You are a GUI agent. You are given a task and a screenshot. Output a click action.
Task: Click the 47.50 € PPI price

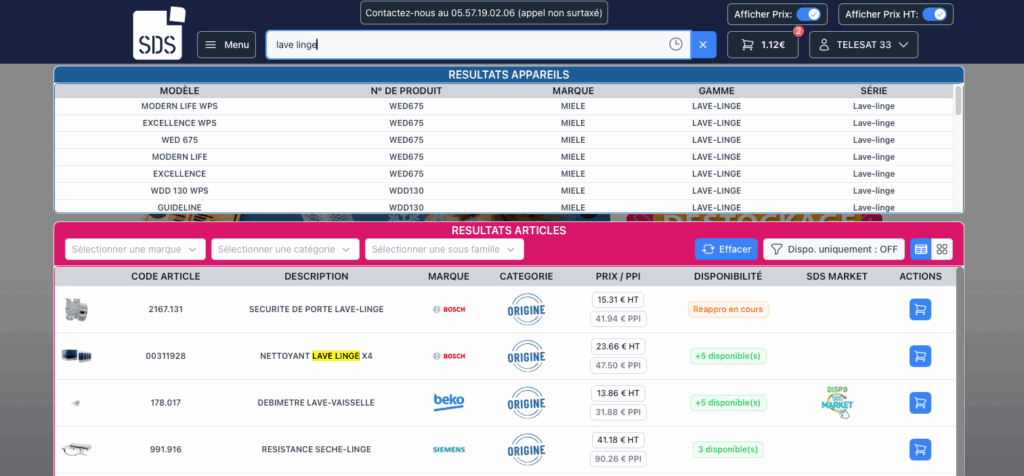[x=618, y=366]
